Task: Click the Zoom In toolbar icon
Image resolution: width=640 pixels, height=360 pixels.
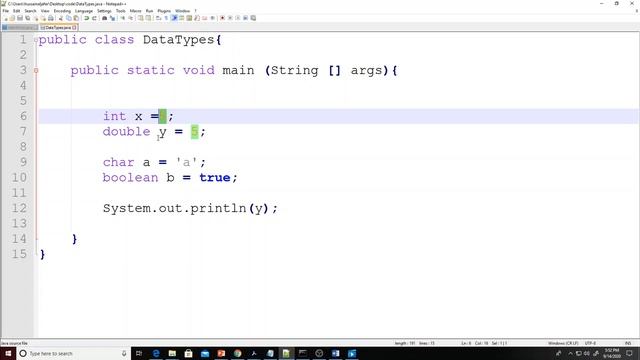Action: click(123, 18)
